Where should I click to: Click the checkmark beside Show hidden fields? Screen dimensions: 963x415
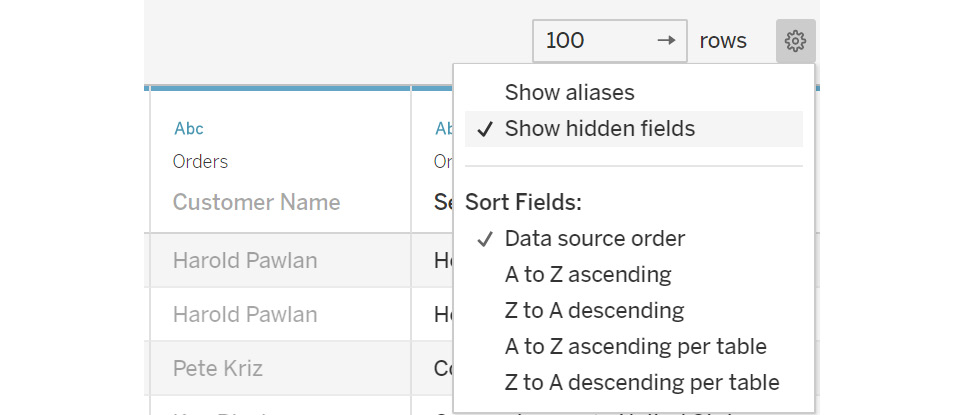coord(485,129)
